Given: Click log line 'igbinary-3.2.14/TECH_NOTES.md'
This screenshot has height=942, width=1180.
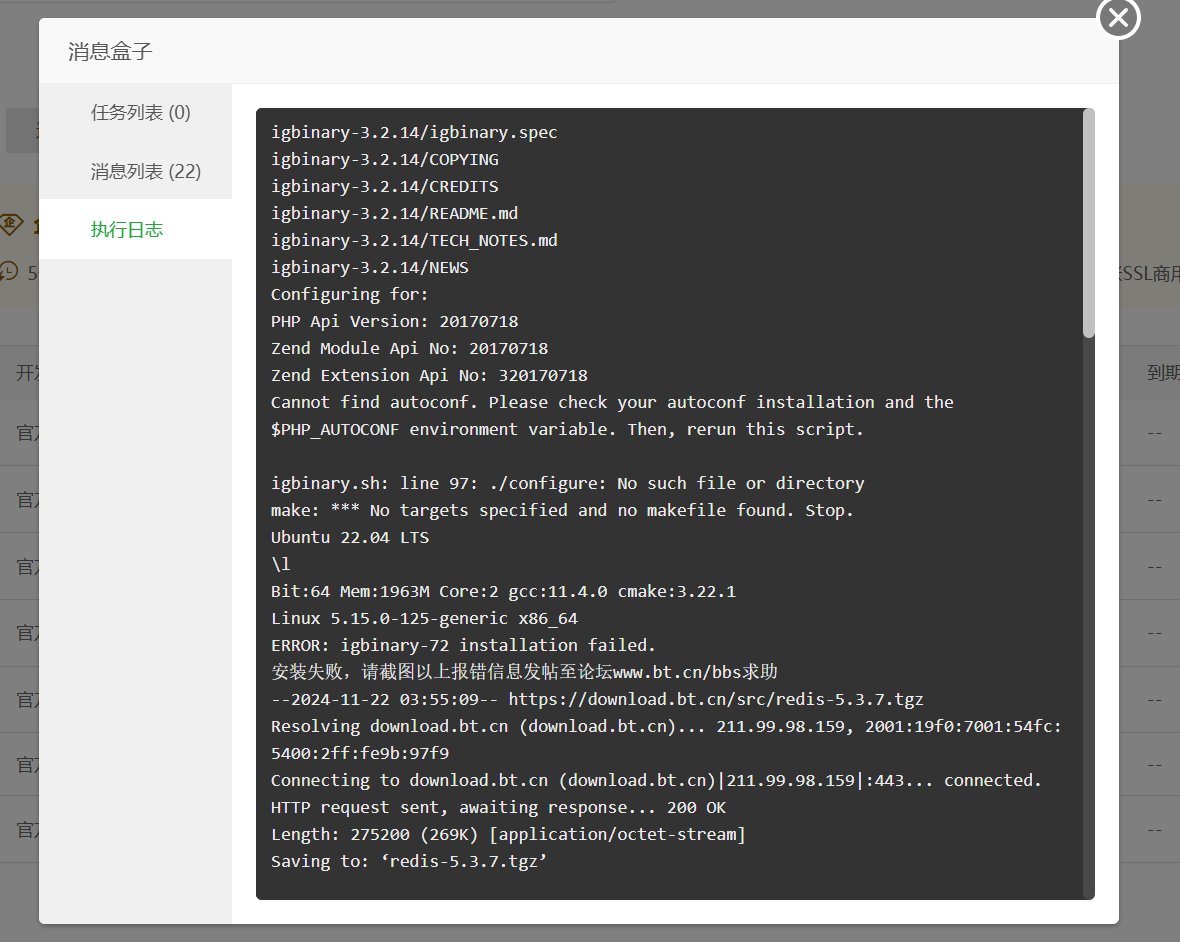Looking at the screenshot, I should [x=414, y=241].
